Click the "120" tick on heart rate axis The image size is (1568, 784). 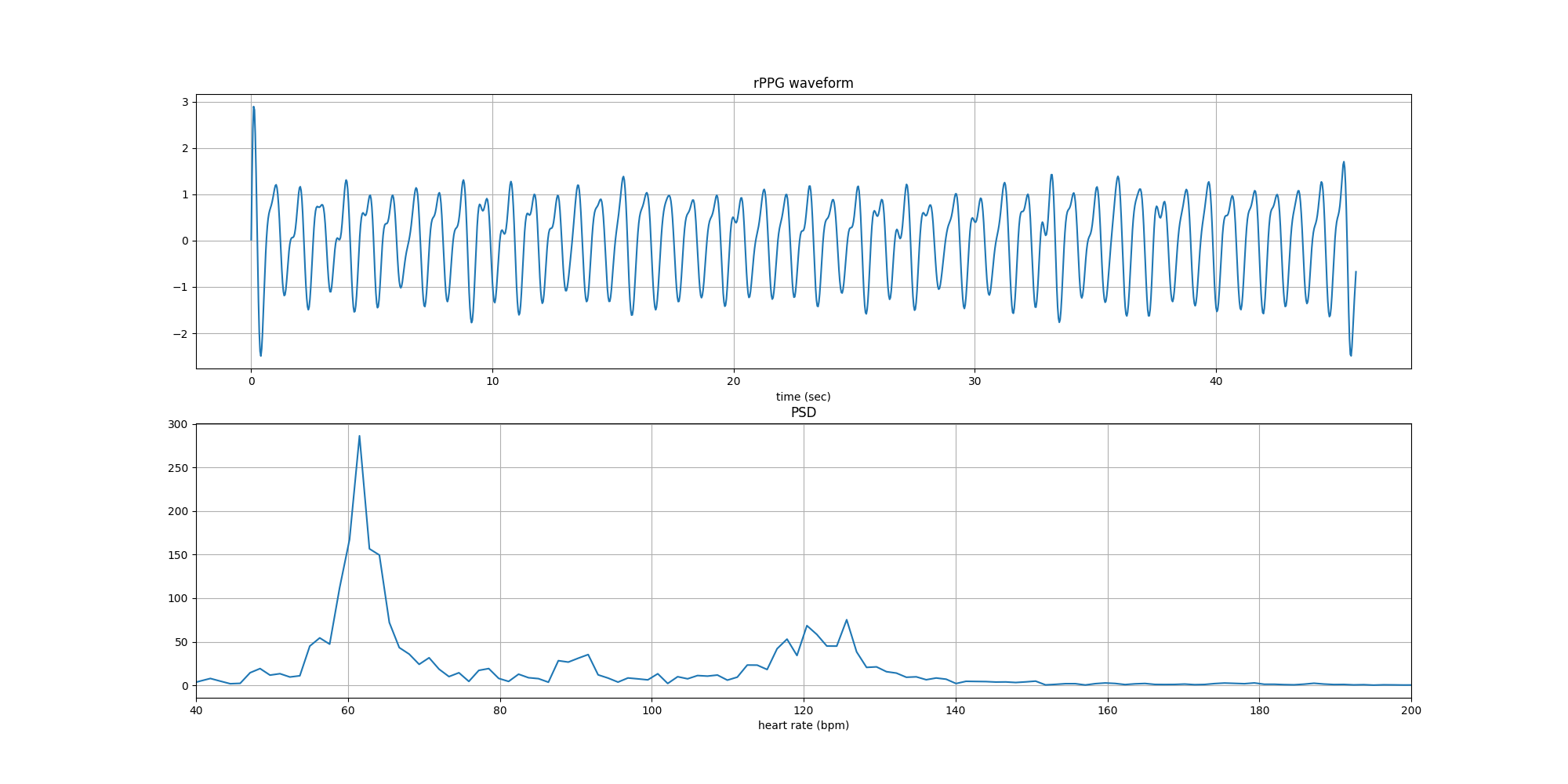click(804, 710)
